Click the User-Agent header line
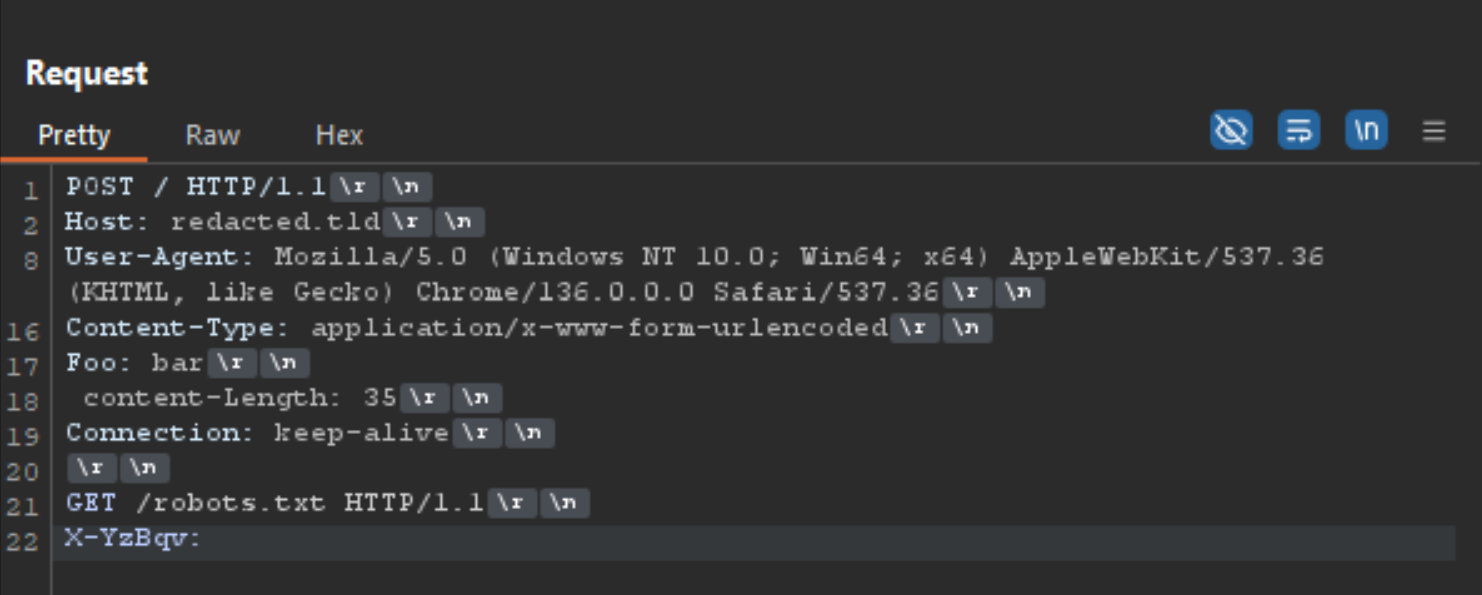 pyautogui.click(x=694, y=274)
